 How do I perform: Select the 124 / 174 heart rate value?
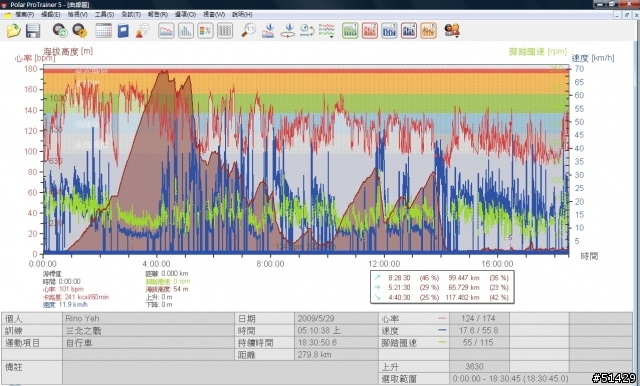click(479, 318)
